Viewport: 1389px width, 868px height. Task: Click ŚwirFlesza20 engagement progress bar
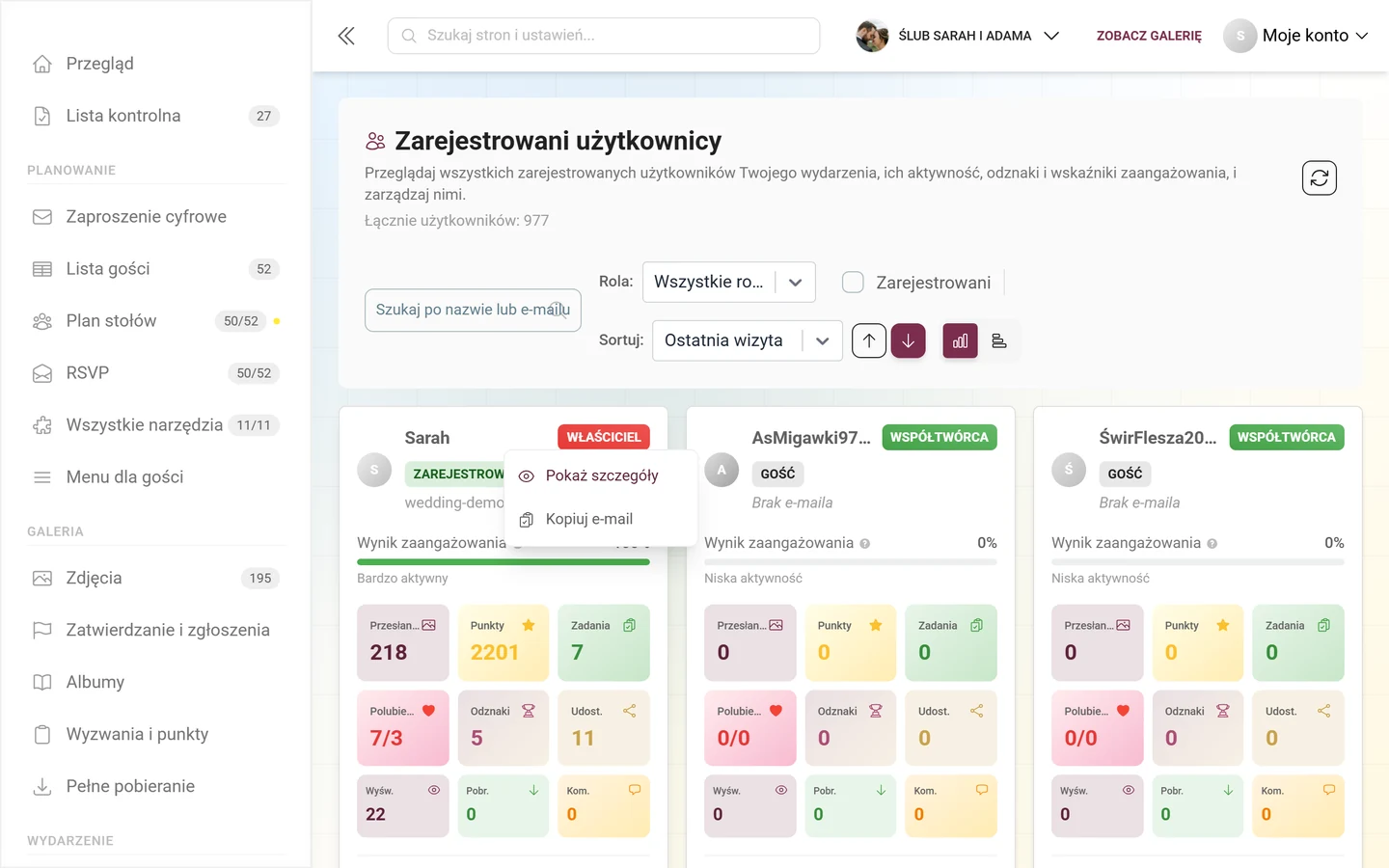click(x=1198, y=561)
